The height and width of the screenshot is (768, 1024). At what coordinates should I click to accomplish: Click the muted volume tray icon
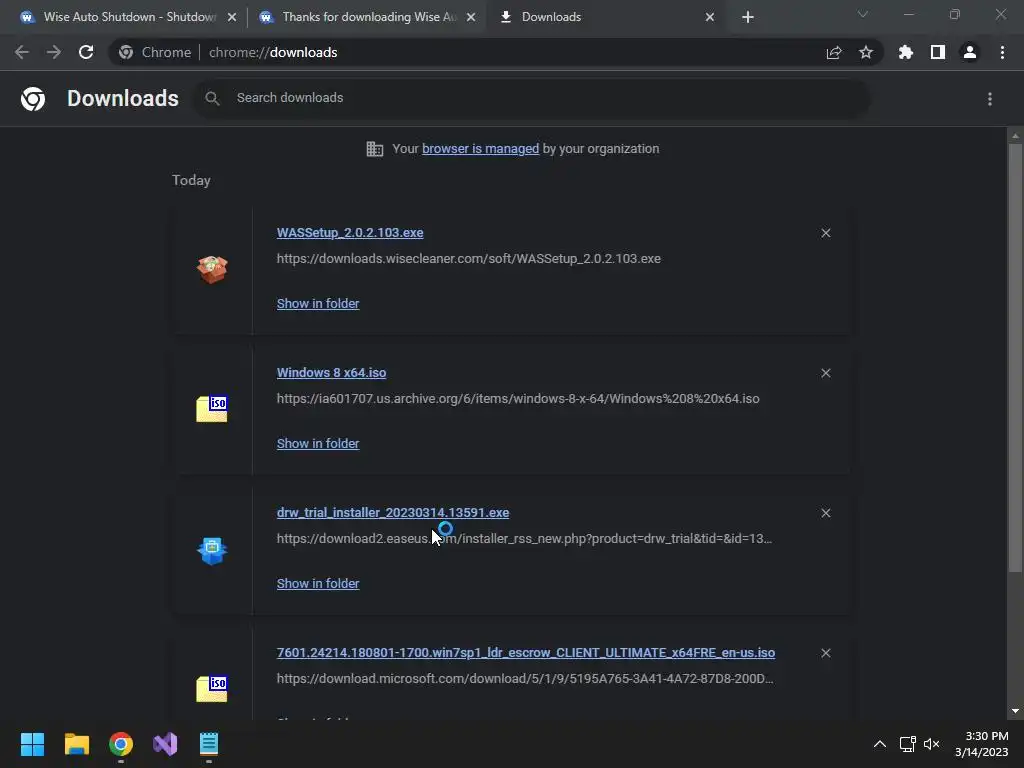pyautogui.click(x=932, y=744)
